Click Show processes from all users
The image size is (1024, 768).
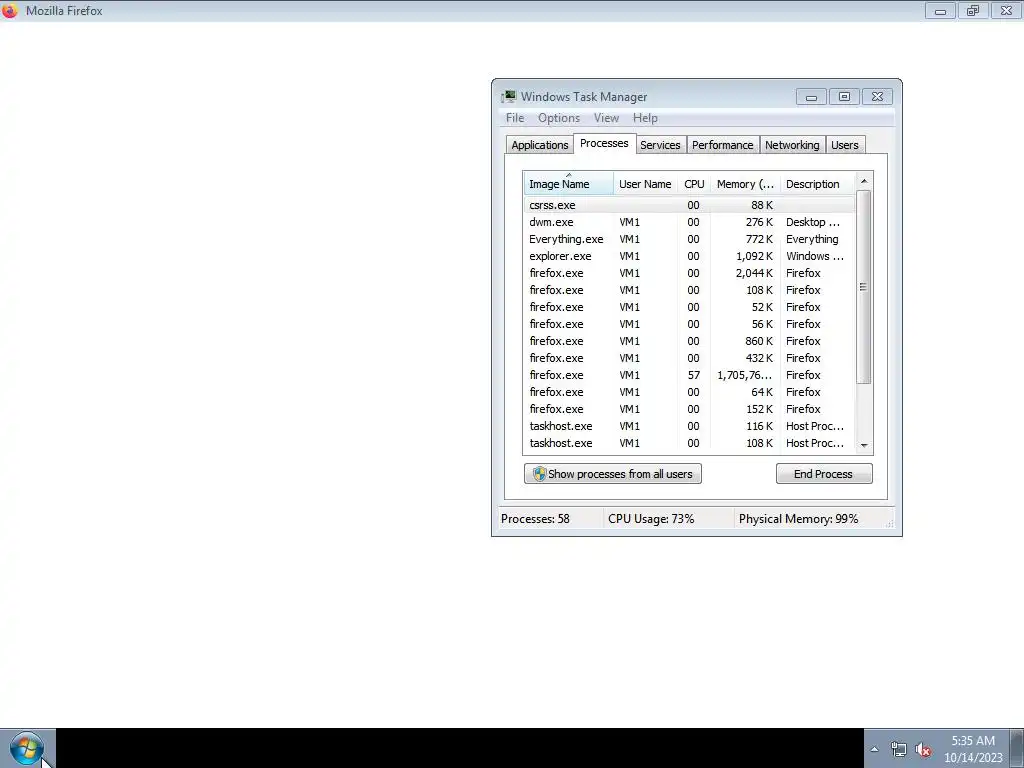613,474
